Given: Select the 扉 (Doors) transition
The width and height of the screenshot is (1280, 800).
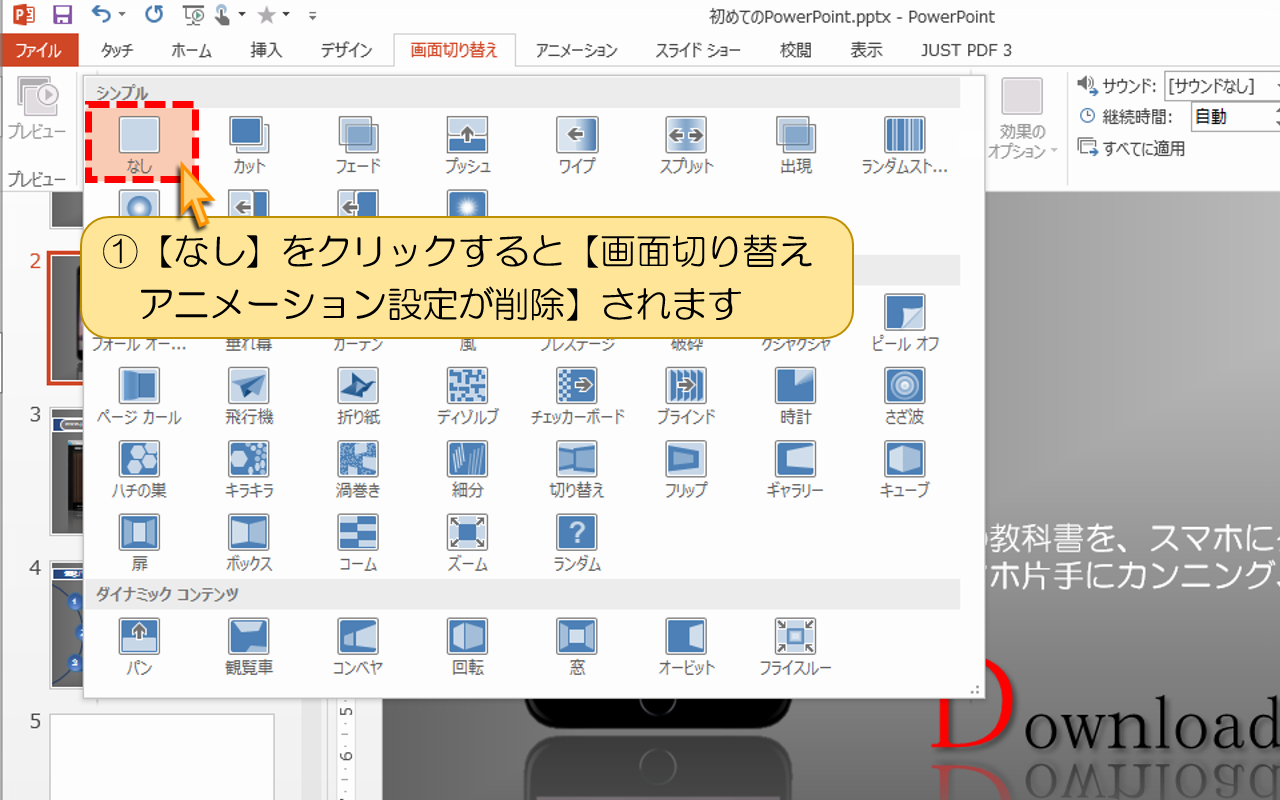Looking at the screenshot, I should [139, 543].
